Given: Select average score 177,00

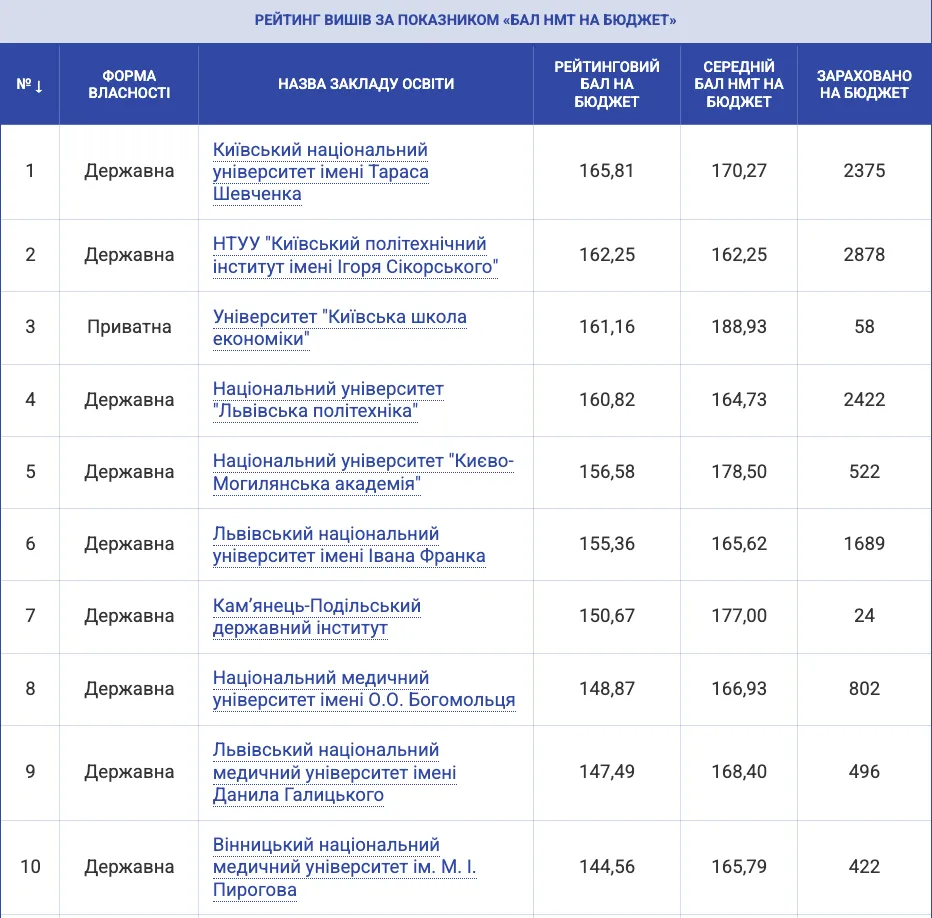Looking at the screenshot, I should tap(739, 616).
